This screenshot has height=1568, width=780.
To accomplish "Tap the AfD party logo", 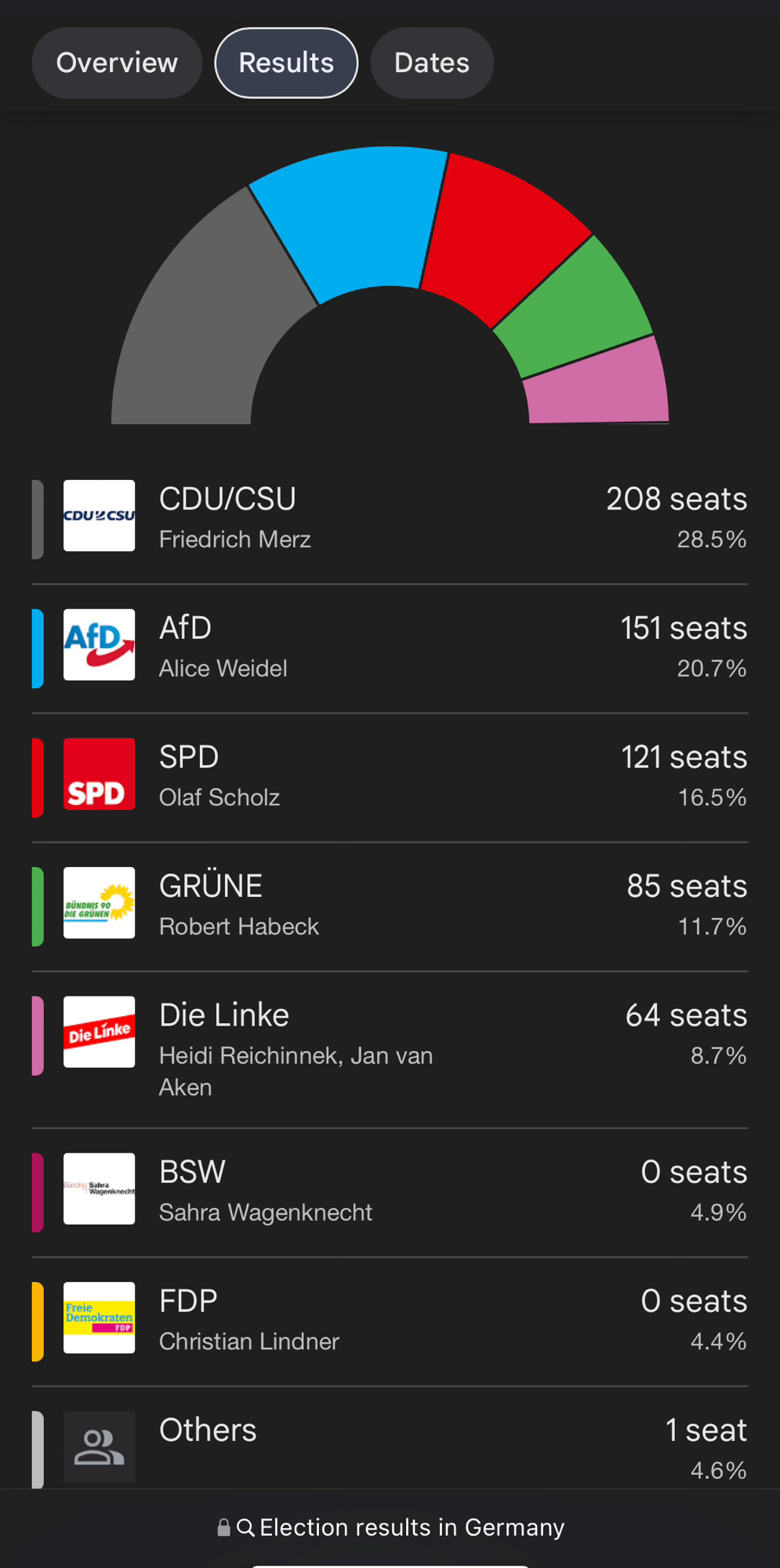I will click(99, 644).
